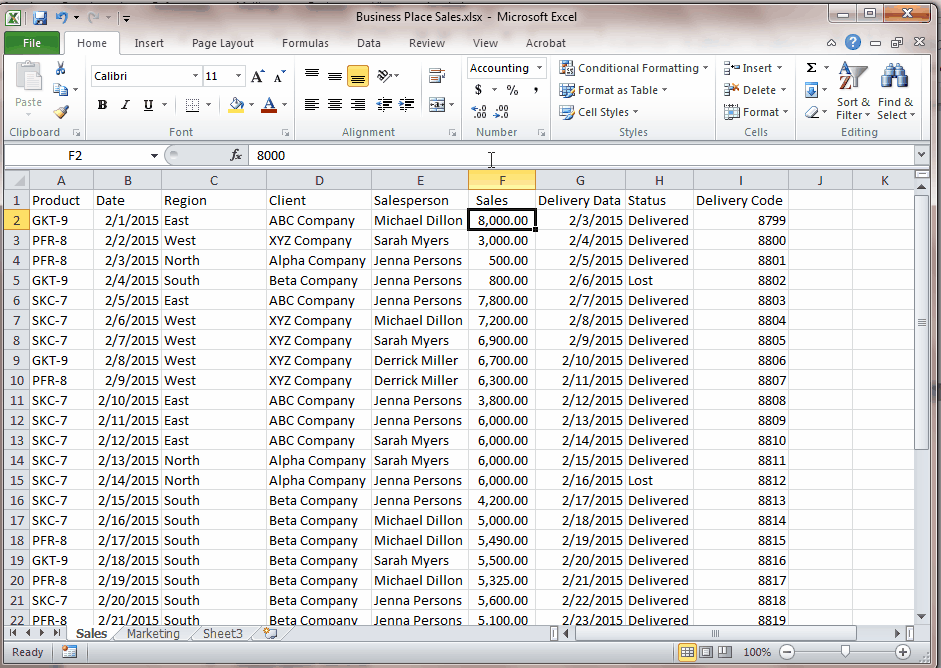This screenshot has height=668, width=941.
Task: Click the Decrease Indent icon
Action: click(384, 105)
